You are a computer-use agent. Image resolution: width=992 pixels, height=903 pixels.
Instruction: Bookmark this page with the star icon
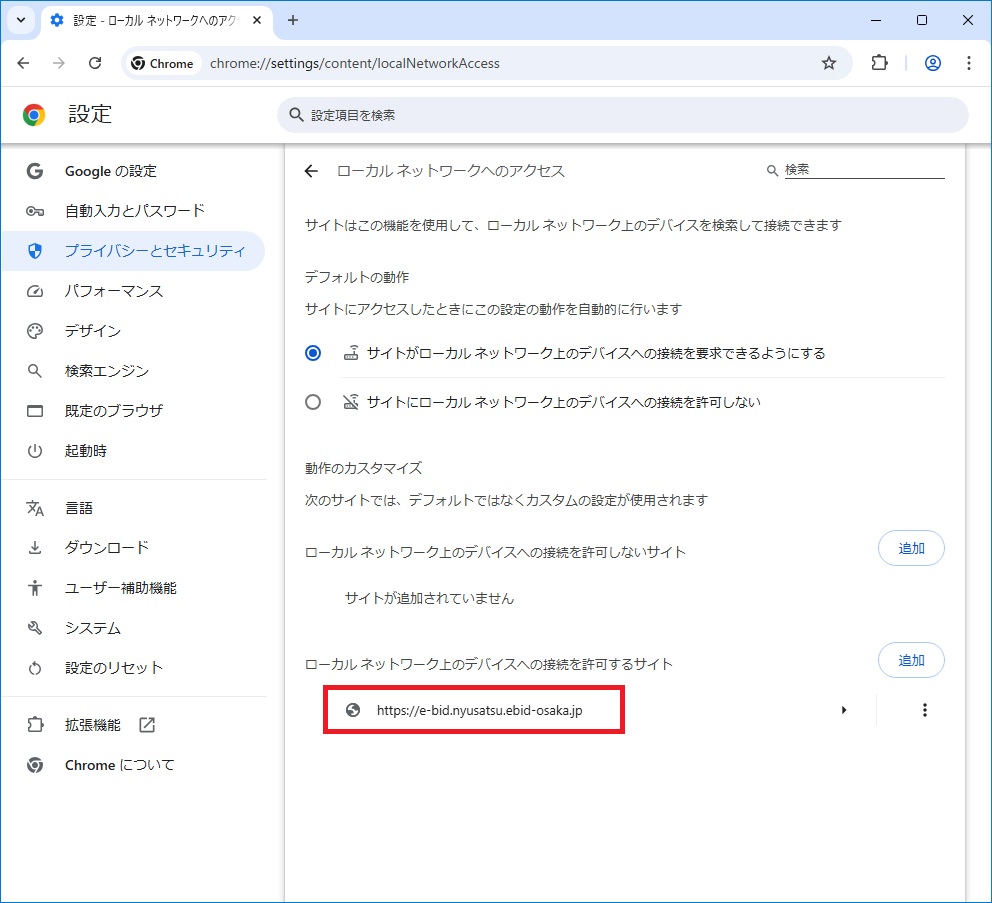pyautogui.click(x=828, y=63)
